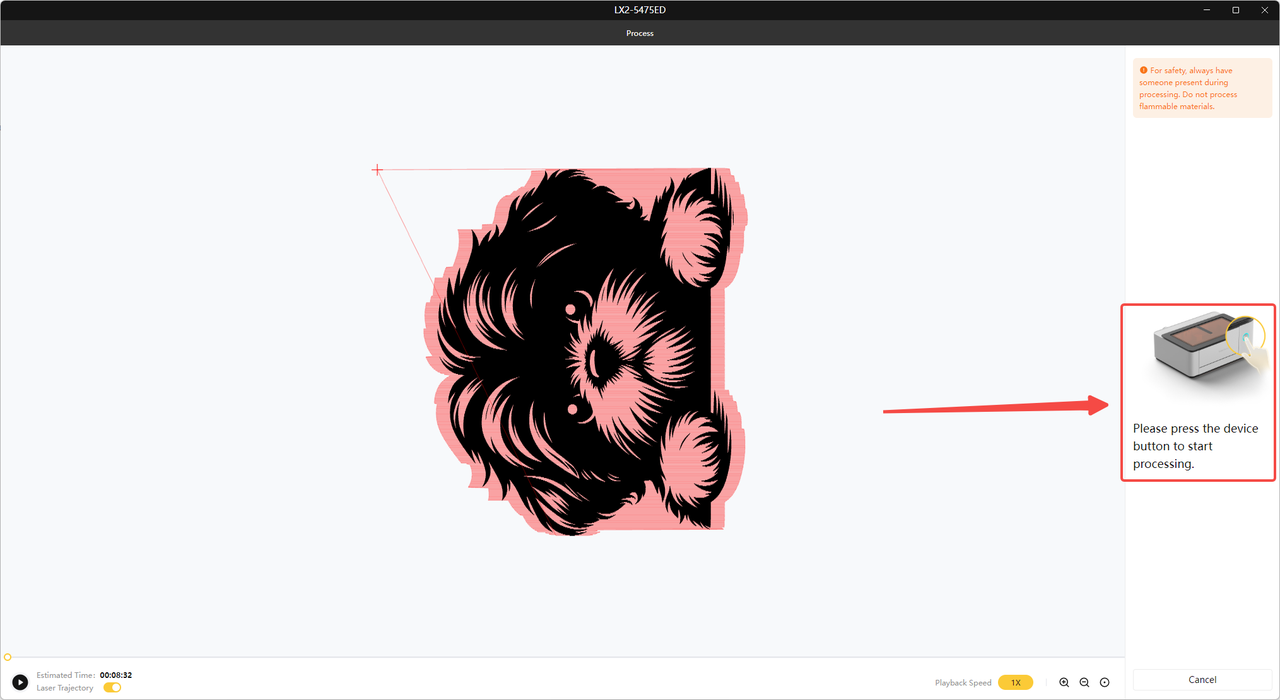Click the Laser Trajectory label
The width and height of the screenshot is (1280, 700).
[x=65, y=688]
